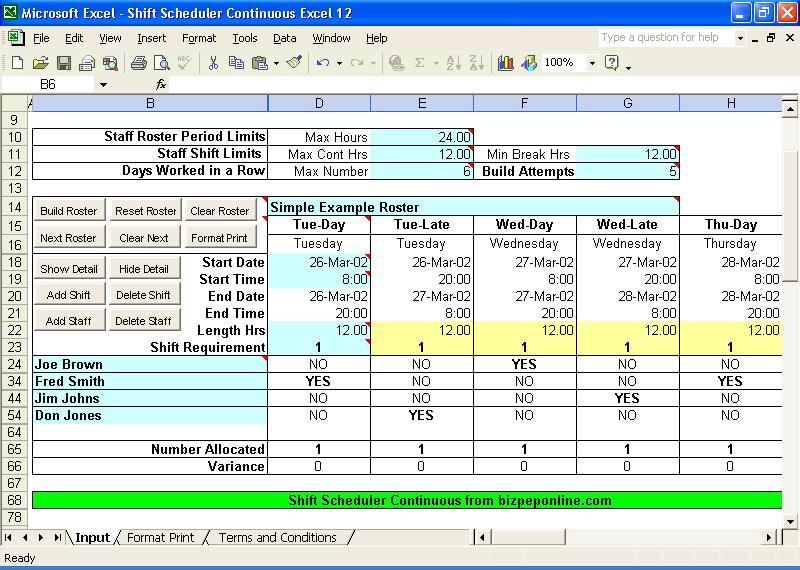Open the Chart Wizard icon
This screenshot has height=570, width=800.
tap(505, 63)
